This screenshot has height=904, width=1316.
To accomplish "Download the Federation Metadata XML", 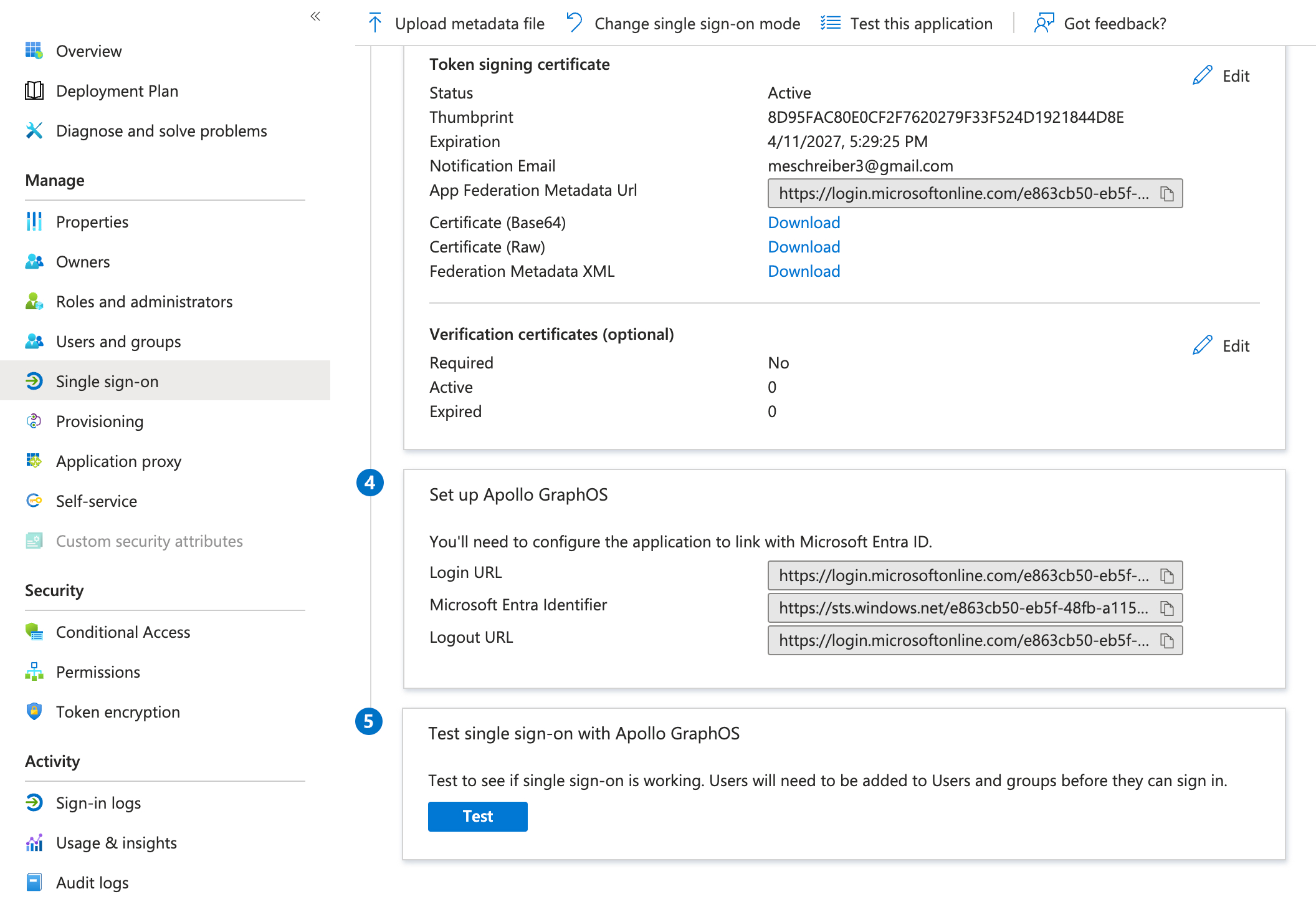I will coord(804,271).
